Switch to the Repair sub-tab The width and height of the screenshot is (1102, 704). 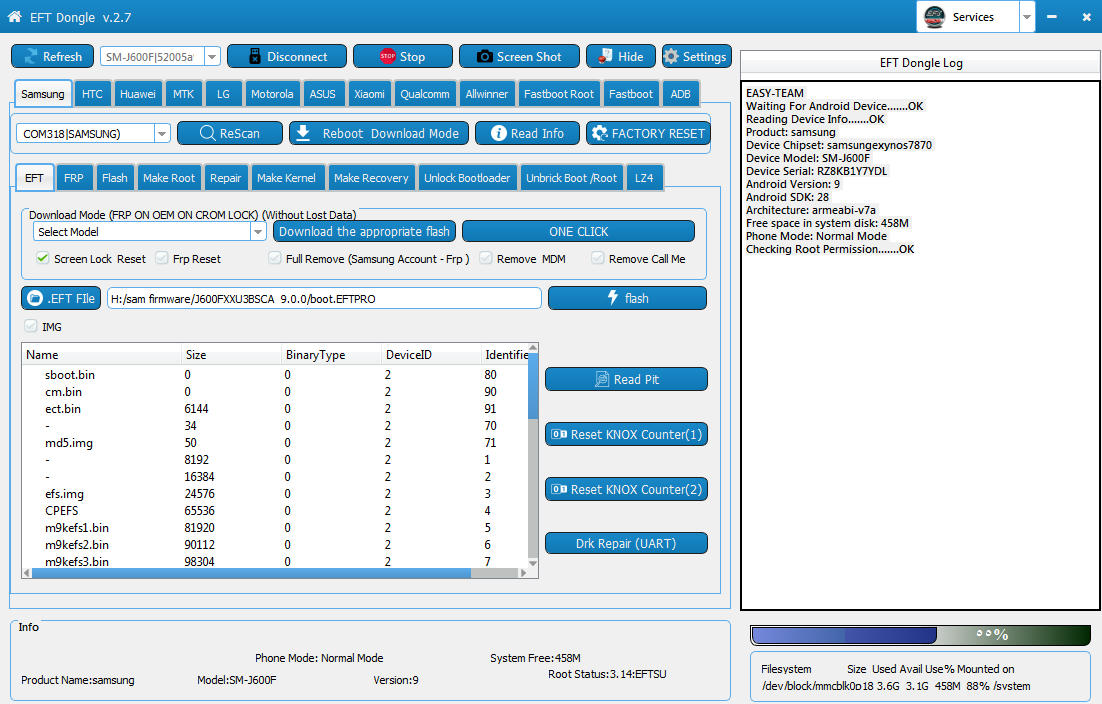coord(226,178)
